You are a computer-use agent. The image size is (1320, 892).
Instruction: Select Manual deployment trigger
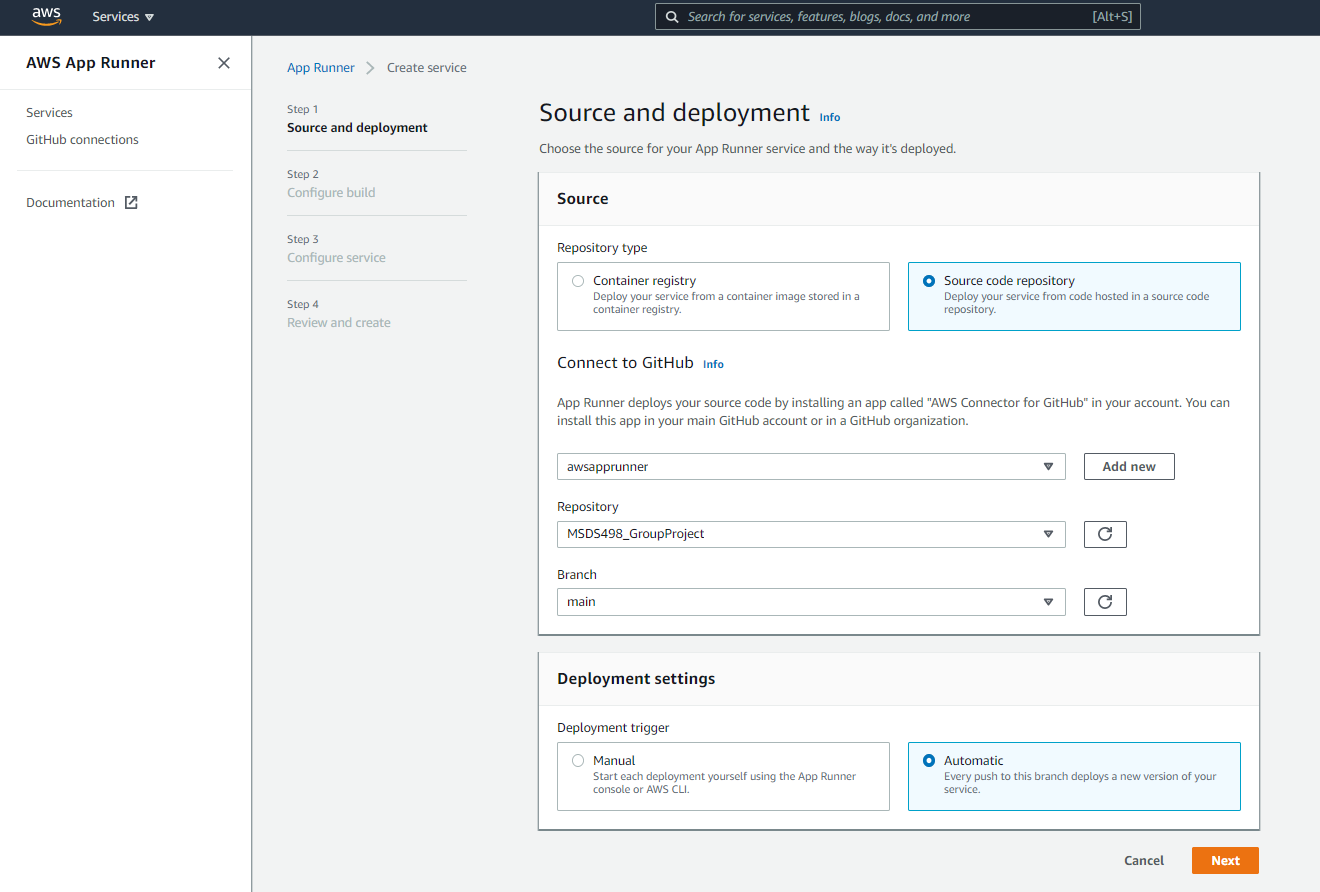[x=723, y=776]
